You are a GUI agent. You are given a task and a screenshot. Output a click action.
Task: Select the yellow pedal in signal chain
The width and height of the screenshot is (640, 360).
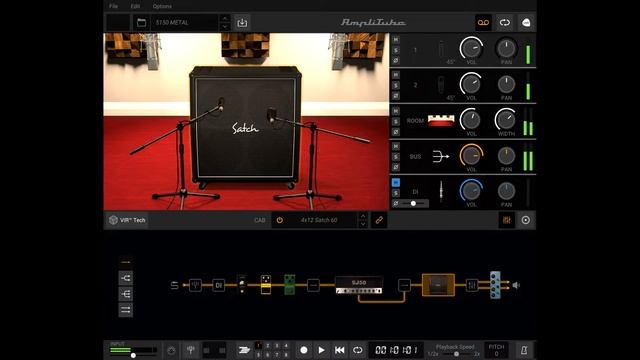pyautogui.click(x=266, y=284)
